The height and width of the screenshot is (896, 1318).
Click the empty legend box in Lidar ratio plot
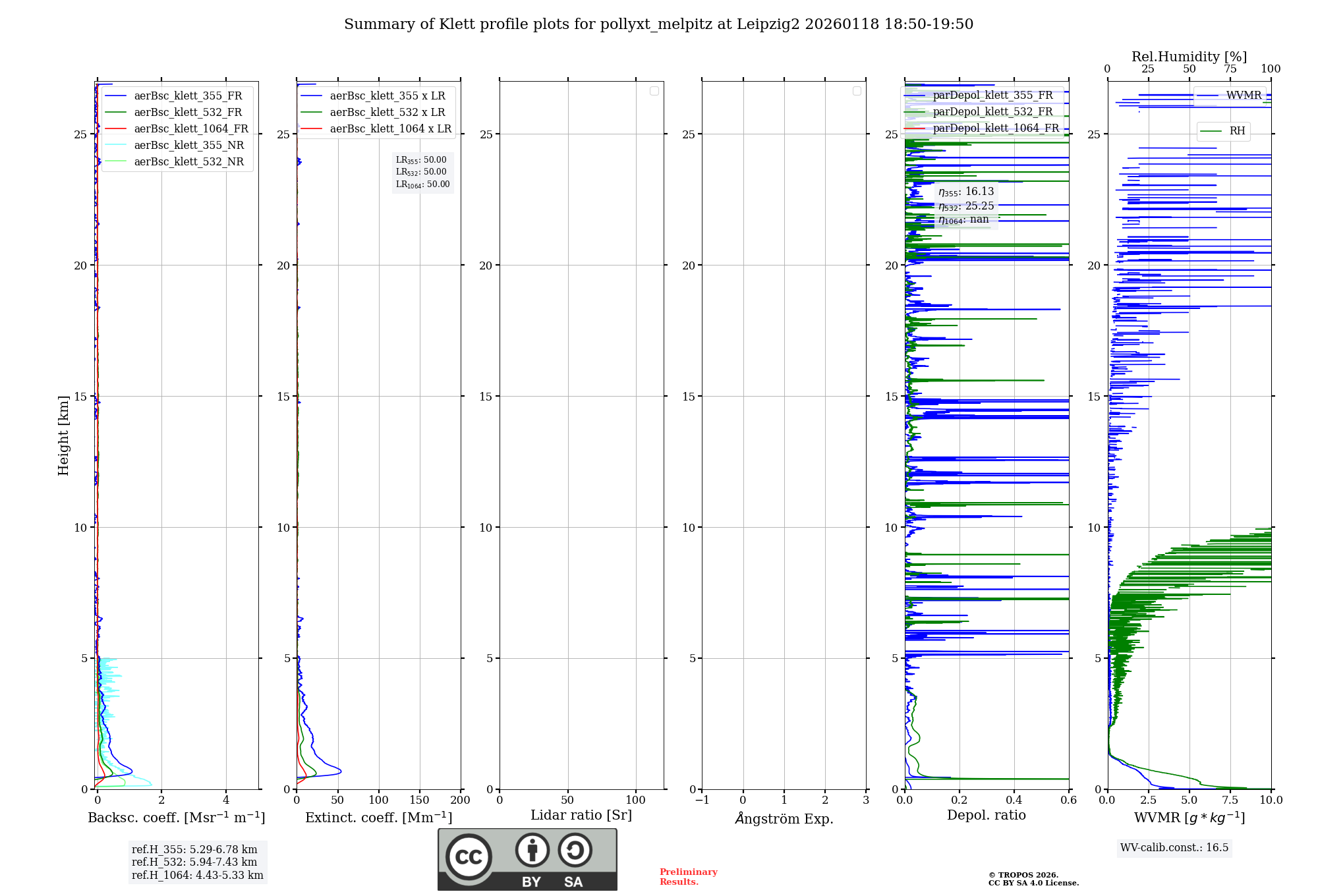(x=654, y=91)
